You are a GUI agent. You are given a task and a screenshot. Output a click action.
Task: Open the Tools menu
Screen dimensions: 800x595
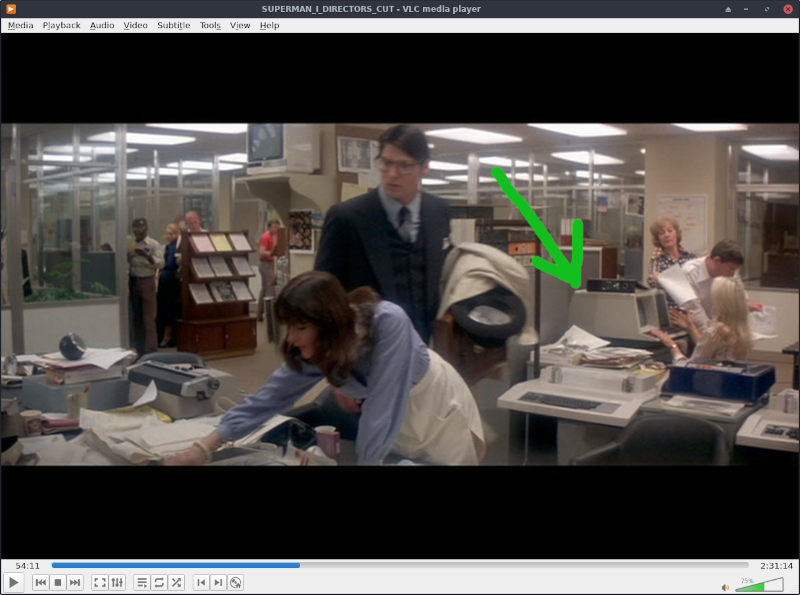210,26
